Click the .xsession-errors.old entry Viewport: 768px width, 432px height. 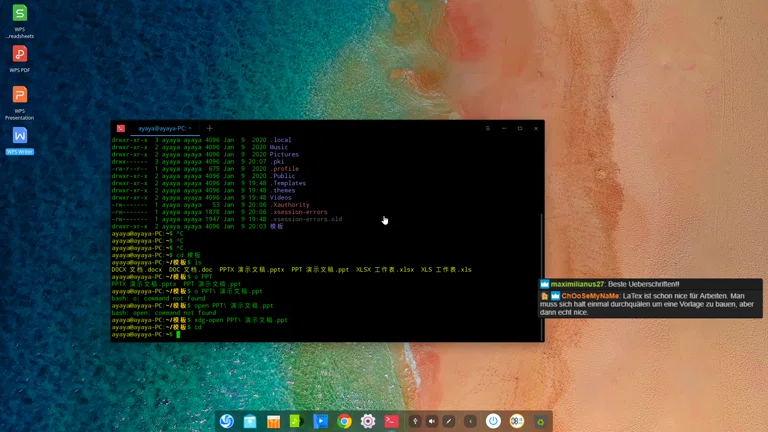306,219
